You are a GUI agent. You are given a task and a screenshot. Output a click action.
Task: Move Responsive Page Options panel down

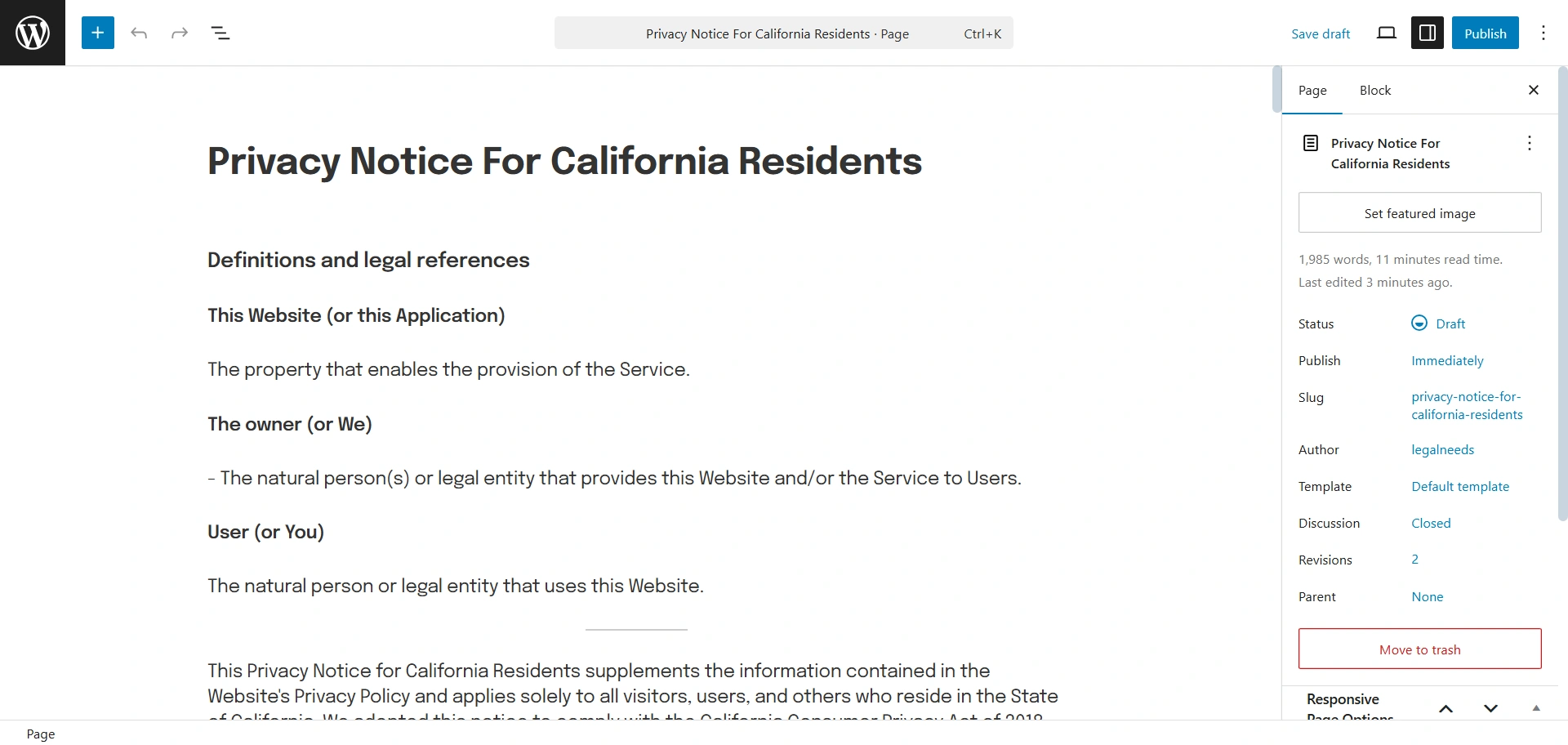[1491, 708]
